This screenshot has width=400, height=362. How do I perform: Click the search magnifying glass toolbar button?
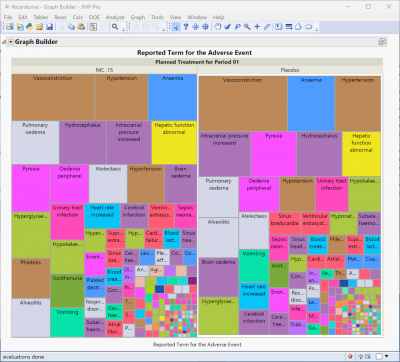tap(115, 27)
